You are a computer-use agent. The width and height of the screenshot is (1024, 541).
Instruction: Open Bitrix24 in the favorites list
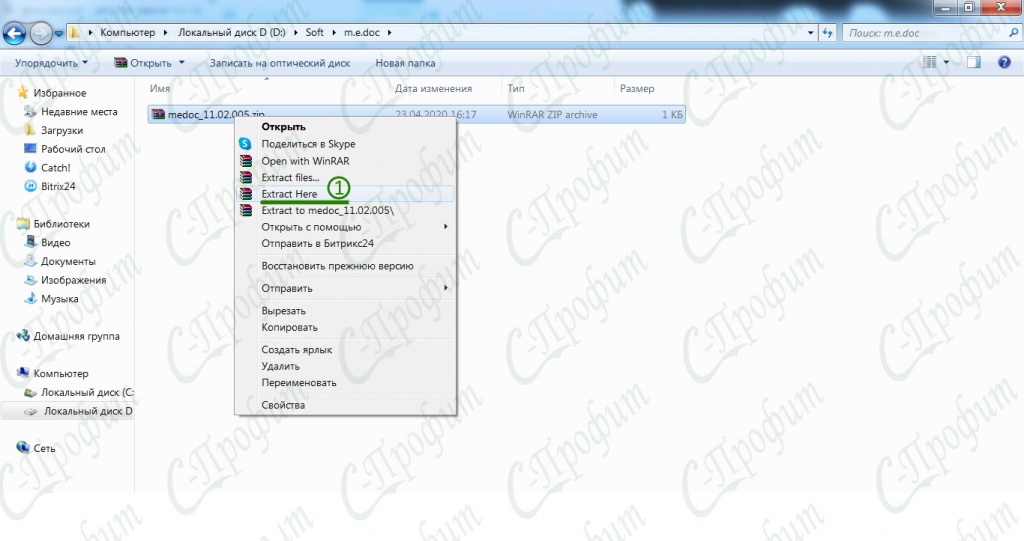pos(58,186)
